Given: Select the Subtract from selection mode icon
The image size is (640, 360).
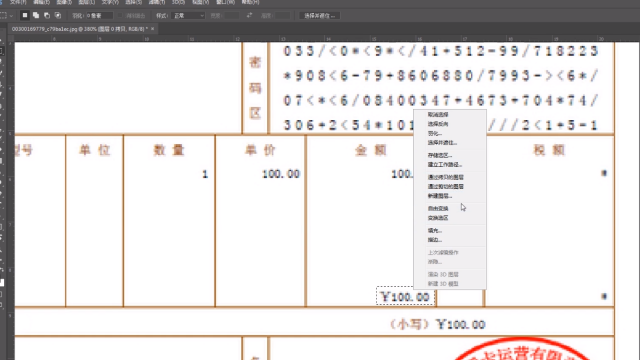Looking at the screenshot, I should tap(47, 16).
